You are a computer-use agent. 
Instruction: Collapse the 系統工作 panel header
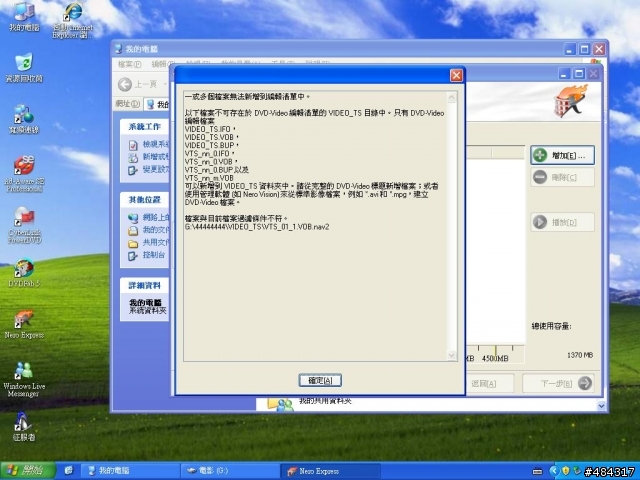click(x=144, y=127)
